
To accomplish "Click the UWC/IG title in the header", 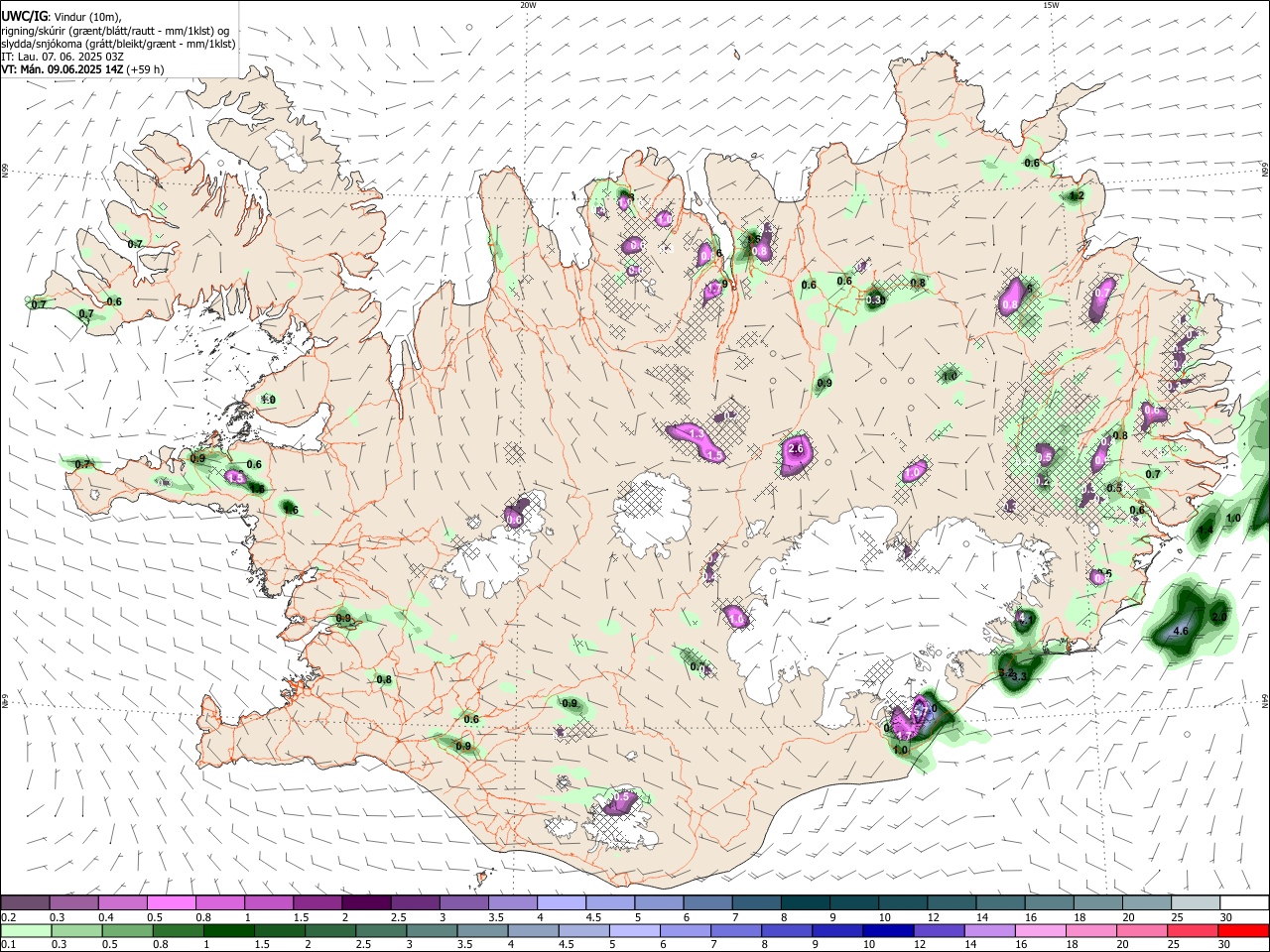I will (x=22, y=17).
